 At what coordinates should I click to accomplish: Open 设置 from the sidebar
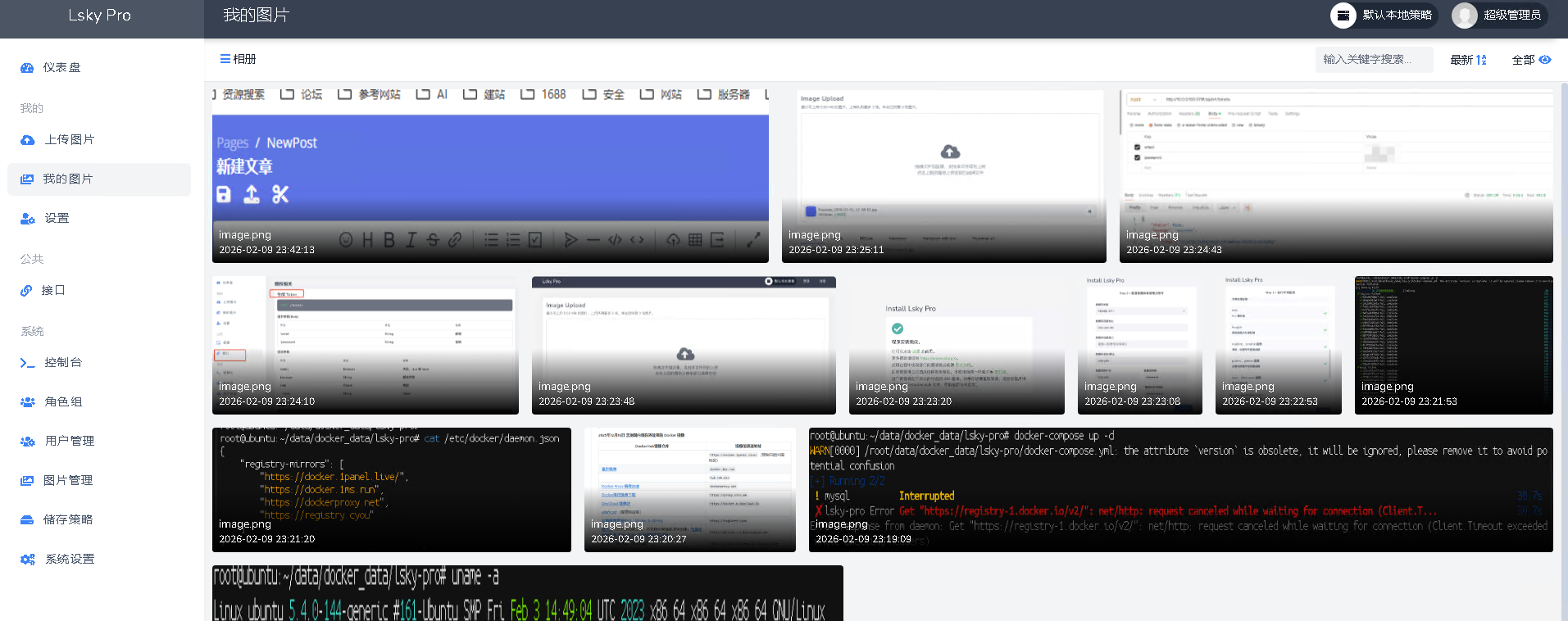(57, 219)
